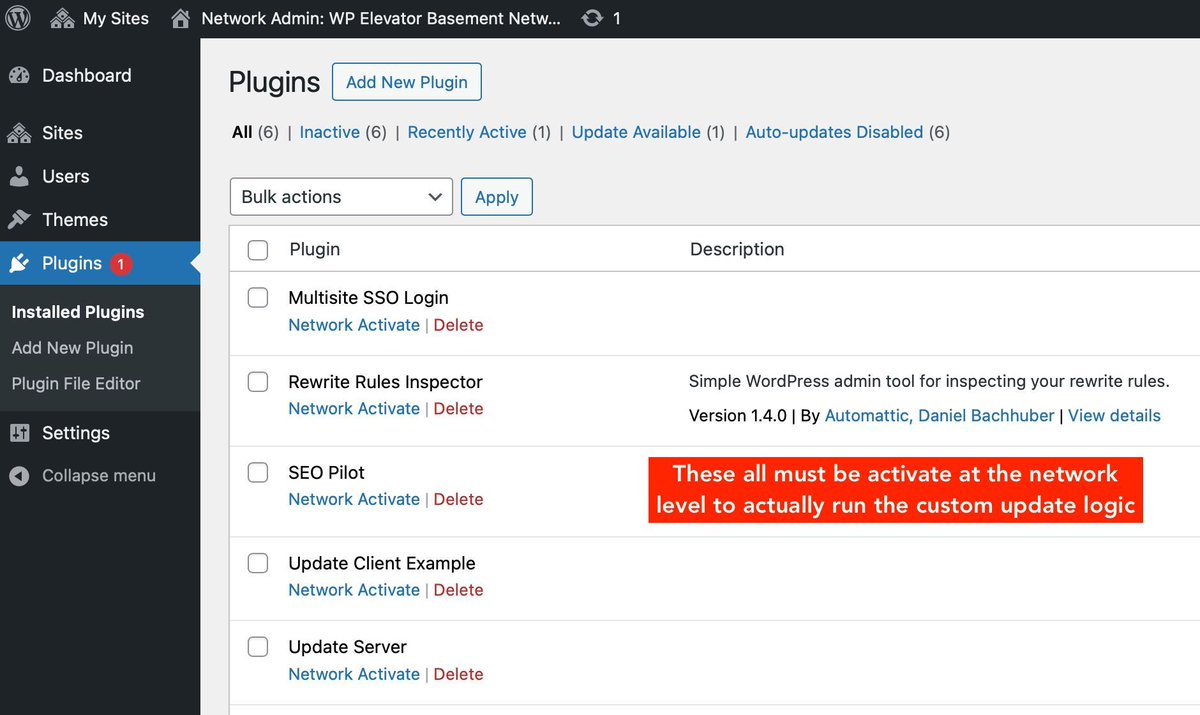Click the red update badge on Plugins
Viewport: 1200px width, 715px height.
[x=120, y=264]
